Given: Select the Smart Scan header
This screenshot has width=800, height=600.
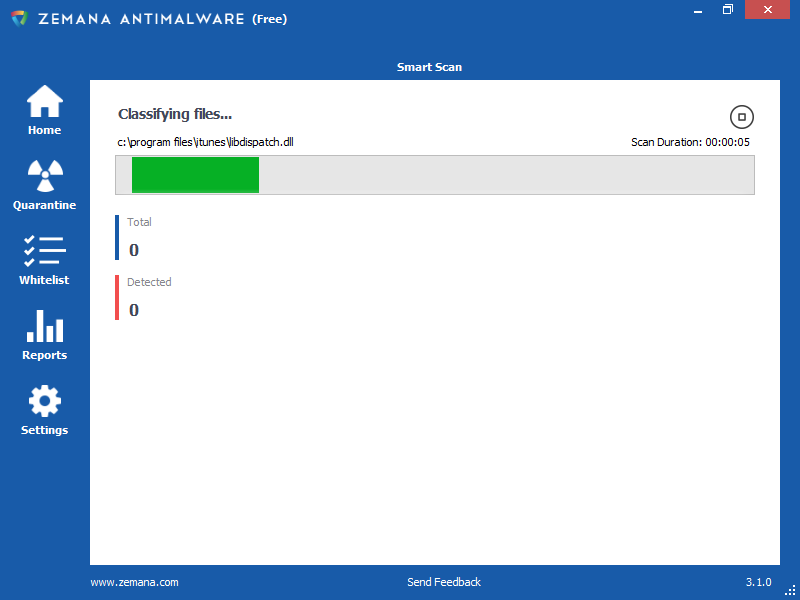Looking at the screenshot, I should (429, 67).
